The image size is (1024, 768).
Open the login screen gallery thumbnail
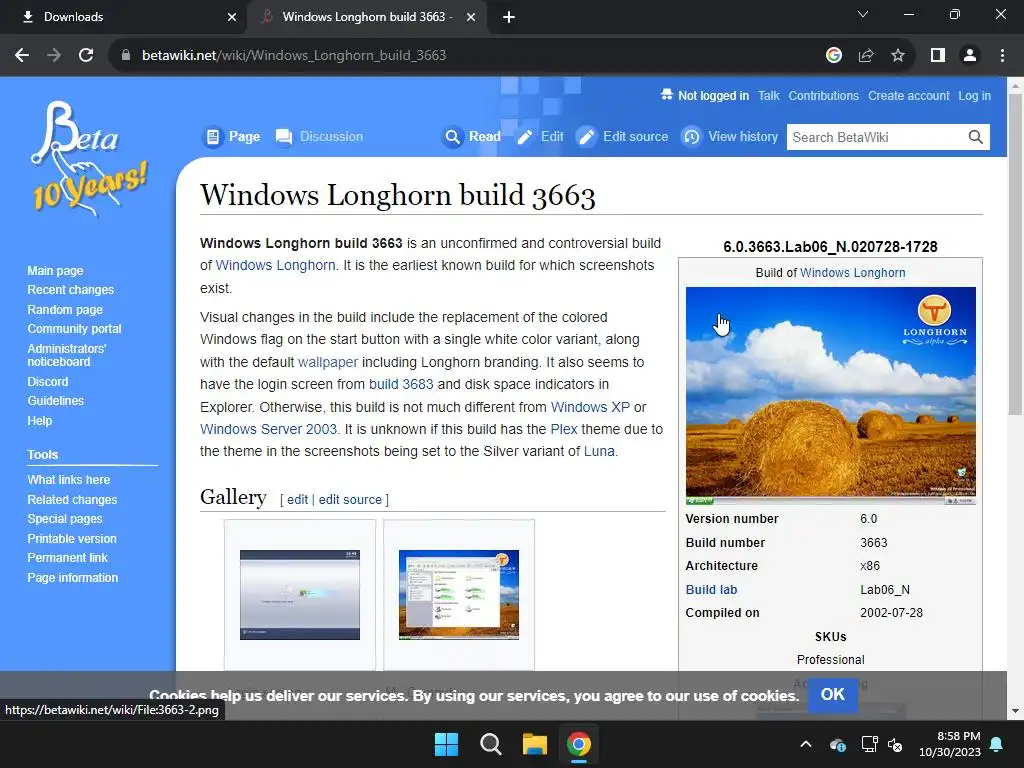[x=300, y=595]
